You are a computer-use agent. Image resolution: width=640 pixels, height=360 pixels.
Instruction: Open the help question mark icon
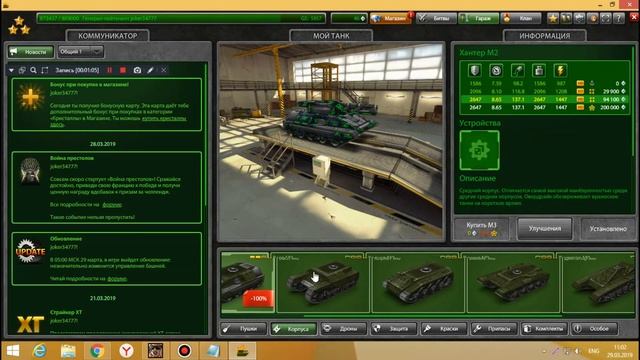click(619, 18)
